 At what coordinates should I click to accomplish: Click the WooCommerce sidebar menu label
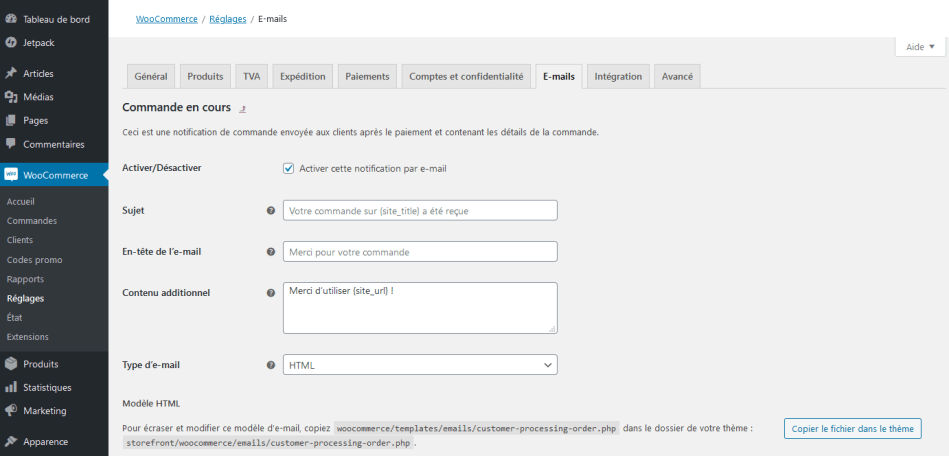56,176
